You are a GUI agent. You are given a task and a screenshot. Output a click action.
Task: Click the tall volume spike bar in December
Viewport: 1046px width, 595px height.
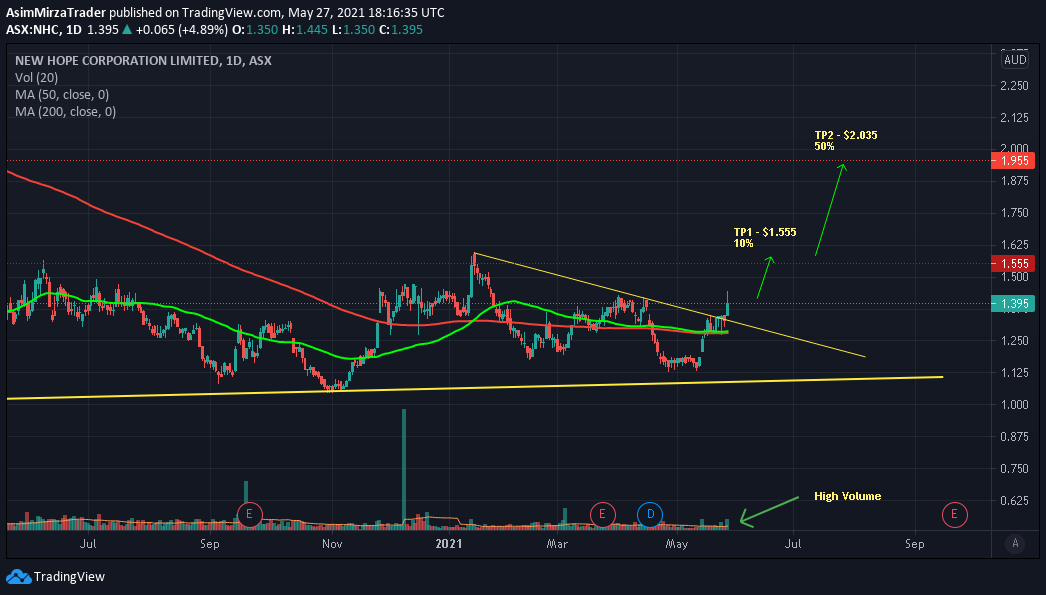pos(404,469)
